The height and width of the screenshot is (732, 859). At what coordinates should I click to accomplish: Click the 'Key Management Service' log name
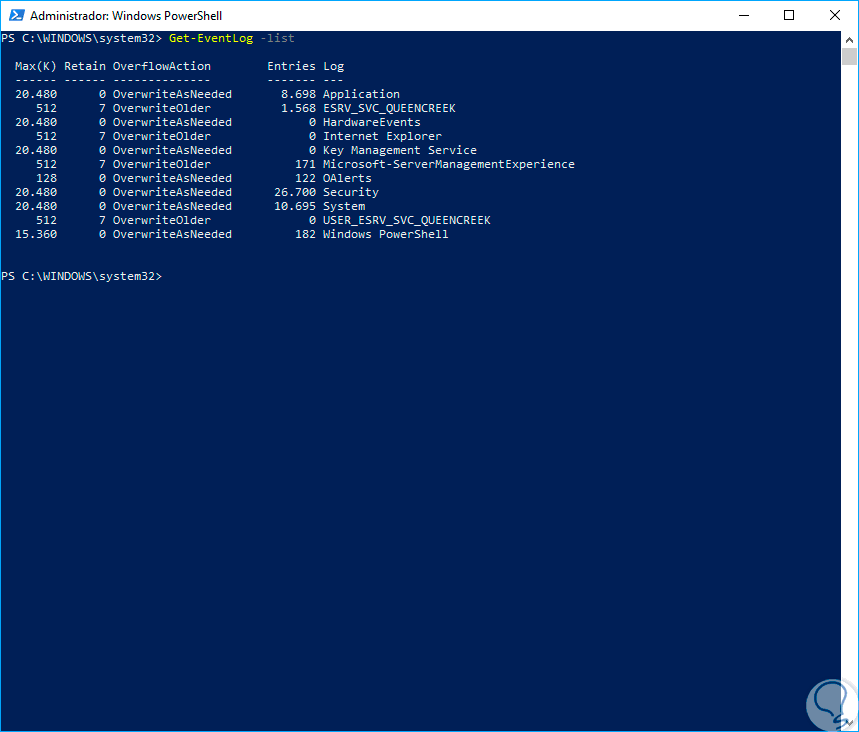pyautogui.click(x=399, y=150)
